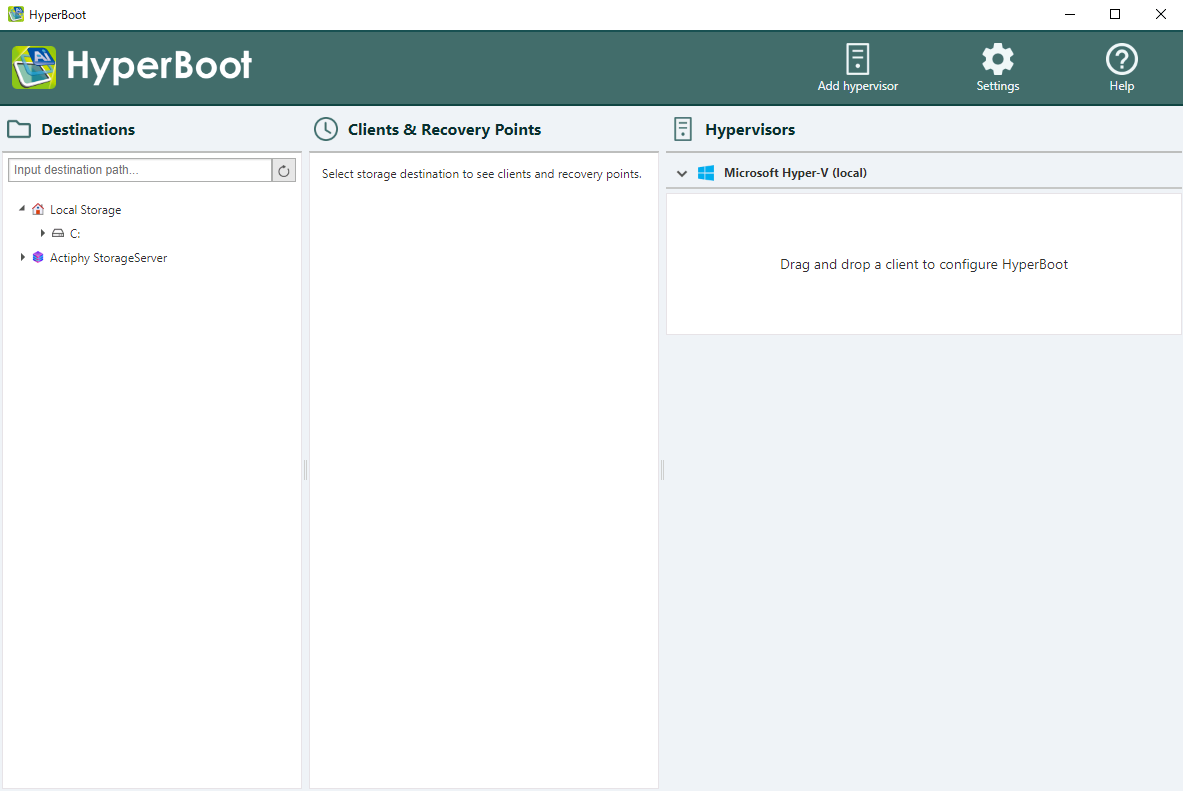Click the Actiphy StorageServer purple icon
This screenshot has height=791, width=1183.
tap(38, 257)
